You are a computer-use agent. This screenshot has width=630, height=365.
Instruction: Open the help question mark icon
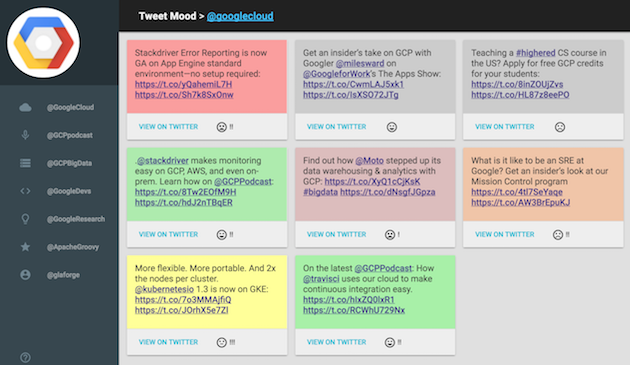pyautogui.click(x=25, y=357)
